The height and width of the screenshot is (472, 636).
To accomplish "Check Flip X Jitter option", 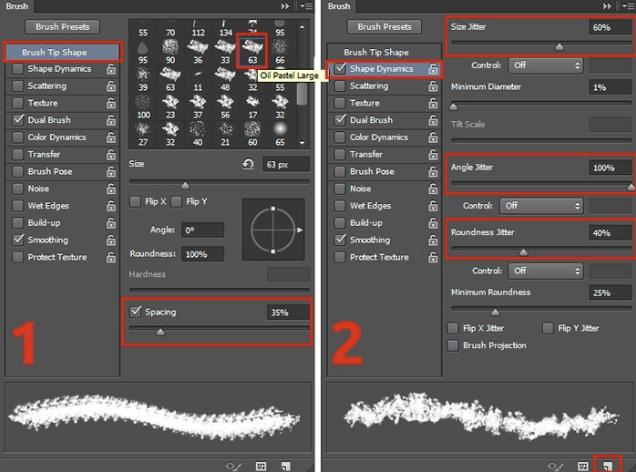I will pyautogui.click(x=453, y=328).
